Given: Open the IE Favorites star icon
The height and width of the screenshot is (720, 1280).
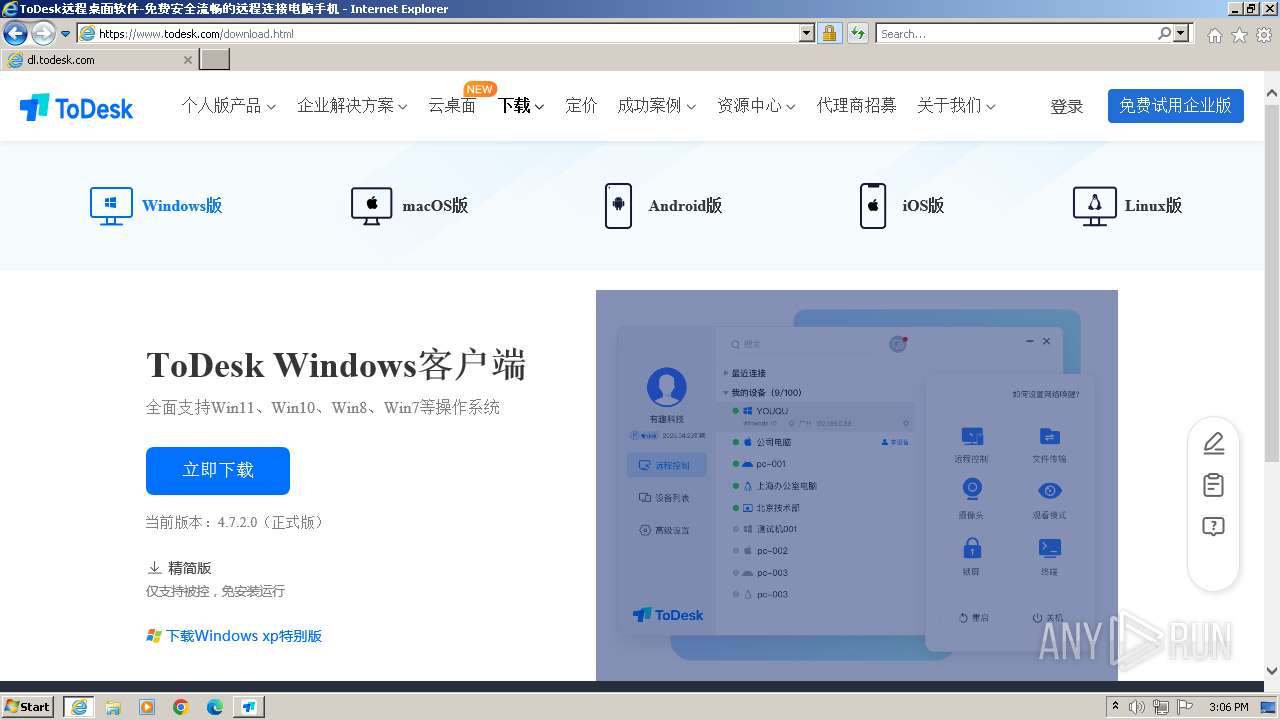Looking at the screenshot, I should [1239, 35].
